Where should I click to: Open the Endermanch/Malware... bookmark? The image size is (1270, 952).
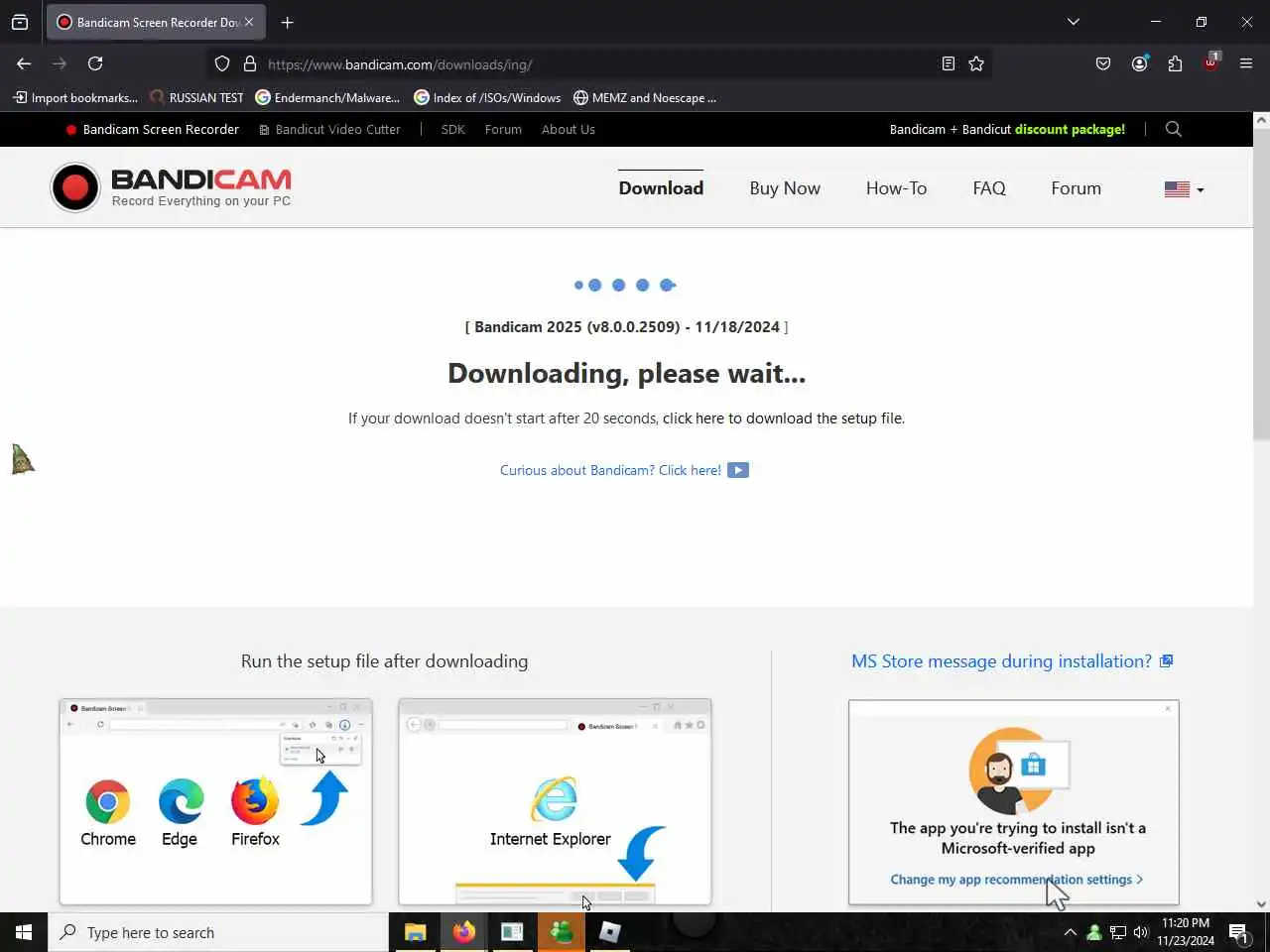click(327, 97)
